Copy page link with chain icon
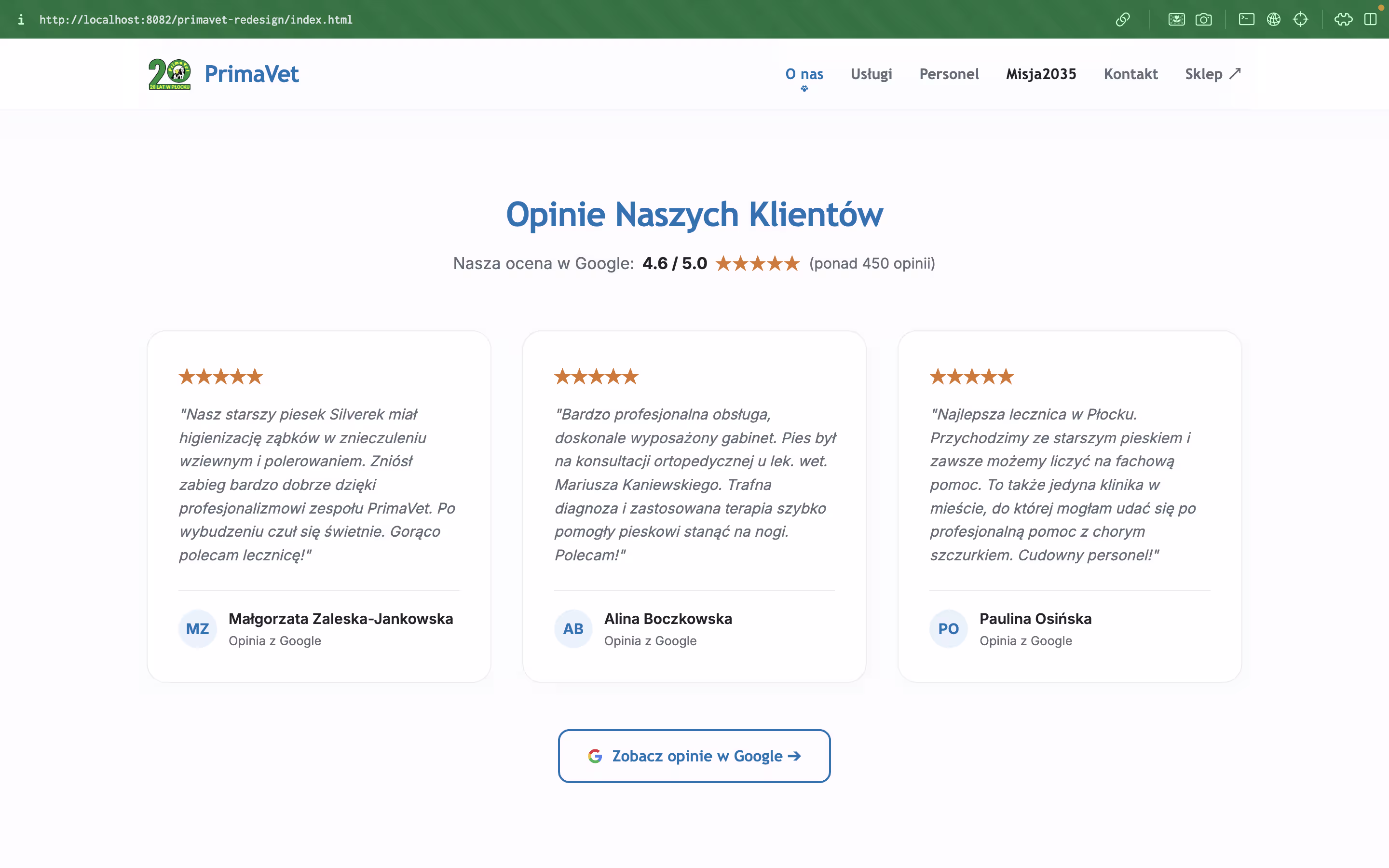This screenshot has width=1389, height=868. point(1123,19)
